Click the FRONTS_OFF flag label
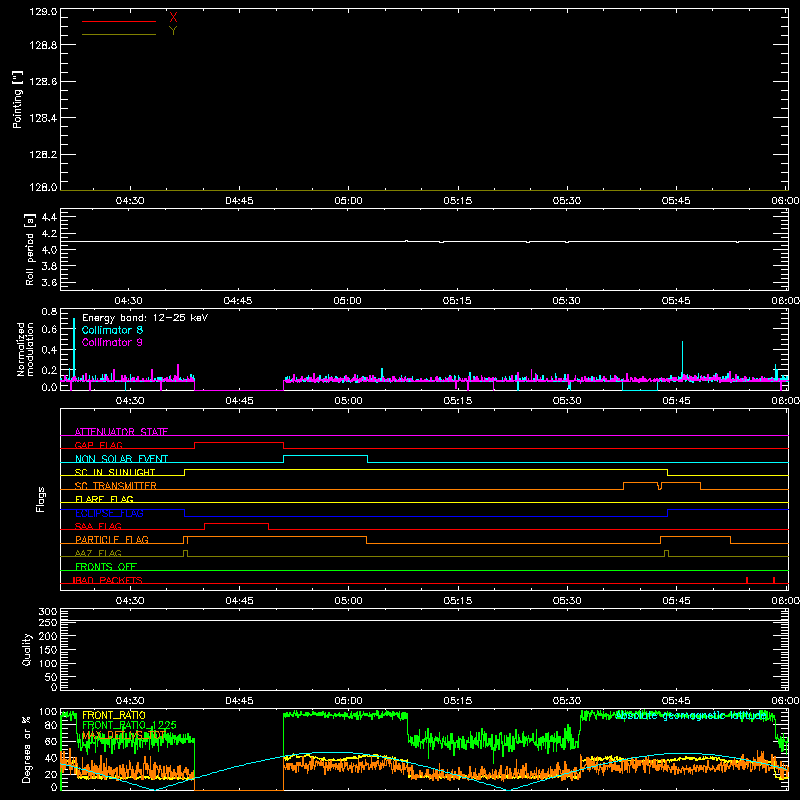This screenshot has width=800, height=800. click(106, 567)
